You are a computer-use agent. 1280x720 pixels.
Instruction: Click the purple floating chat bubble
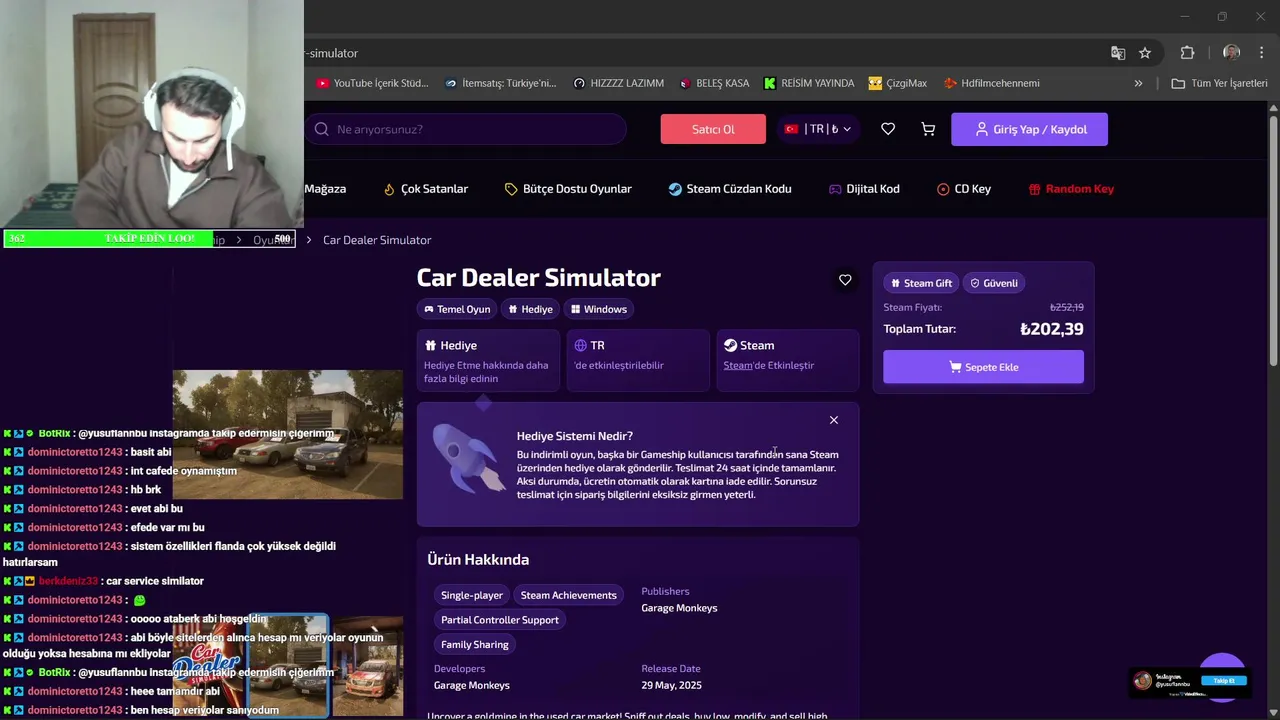[1222, 678]
